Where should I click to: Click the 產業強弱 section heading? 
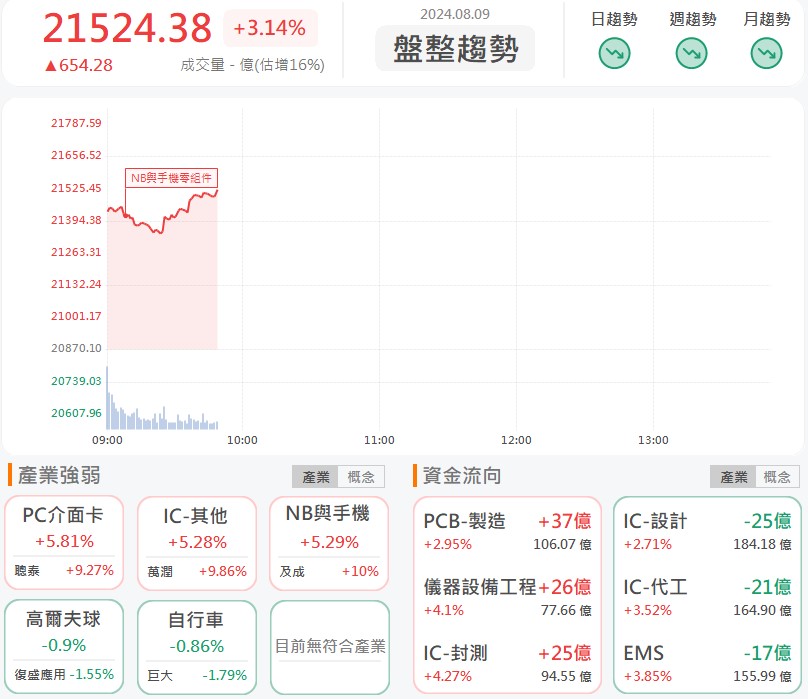point(59,475)
